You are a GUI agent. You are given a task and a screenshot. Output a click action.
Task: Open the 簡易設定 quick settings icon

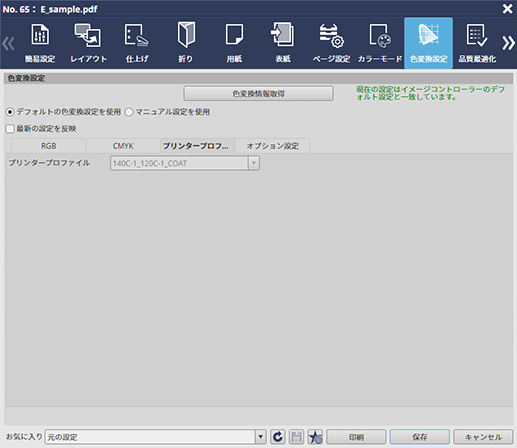[x=40, y=43]
